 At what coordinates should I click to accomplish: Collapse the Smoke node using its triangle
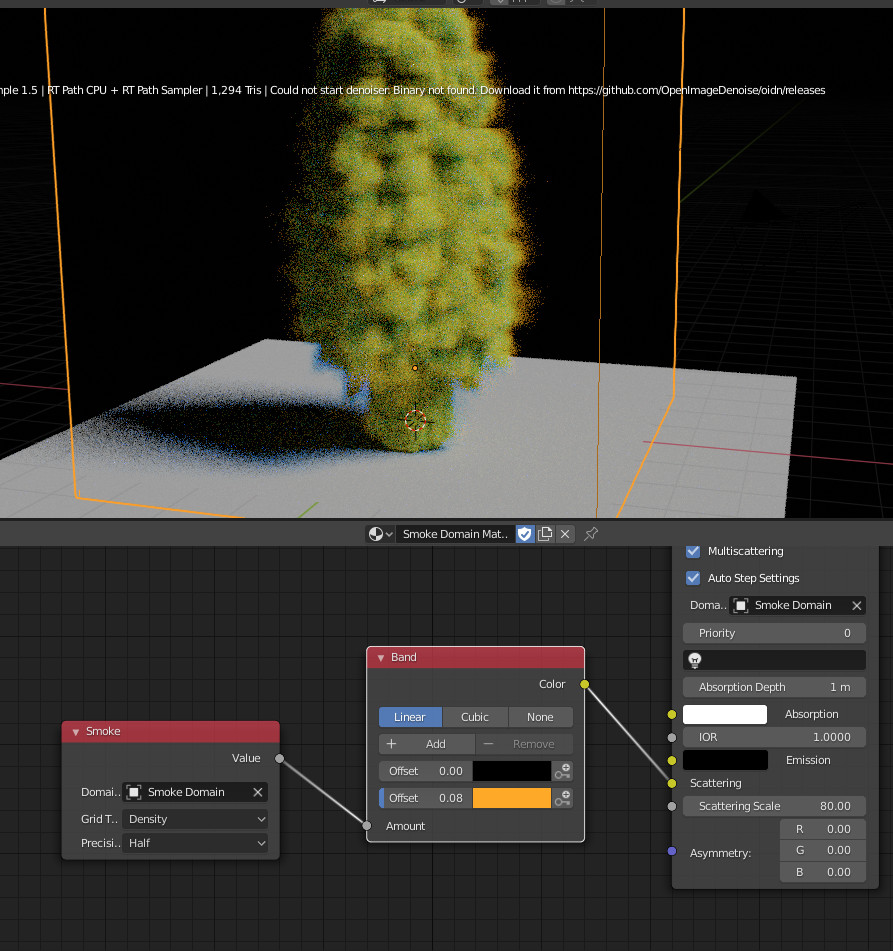click(75, 732)
